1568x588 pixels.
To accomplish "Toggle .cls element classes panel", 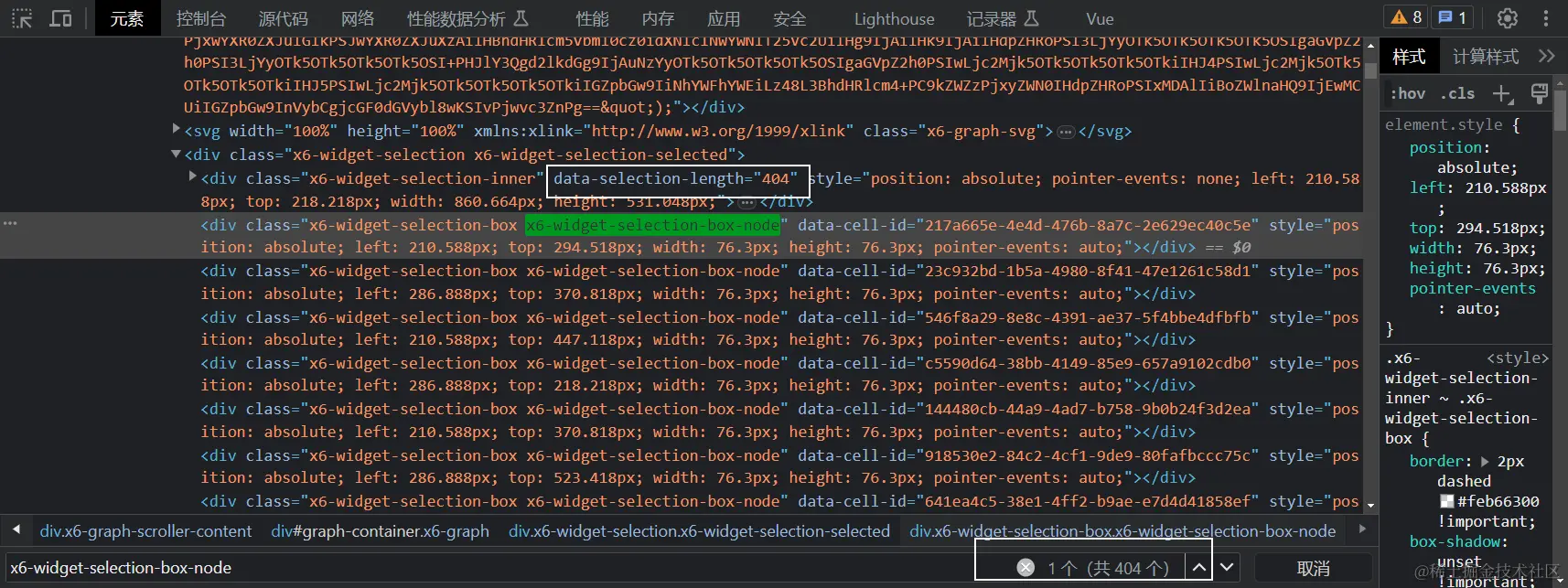I will [1457, 93].
